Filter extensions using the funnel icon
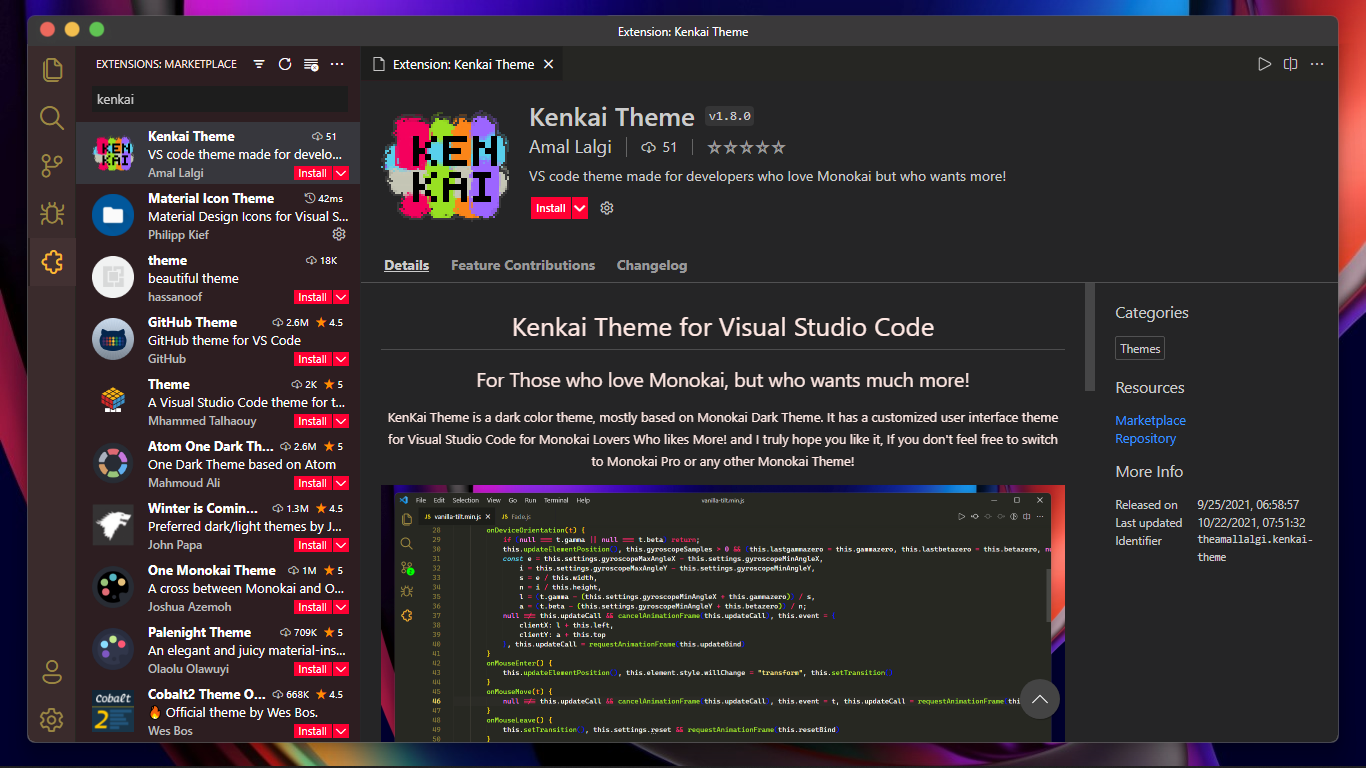 pos(259,64)
